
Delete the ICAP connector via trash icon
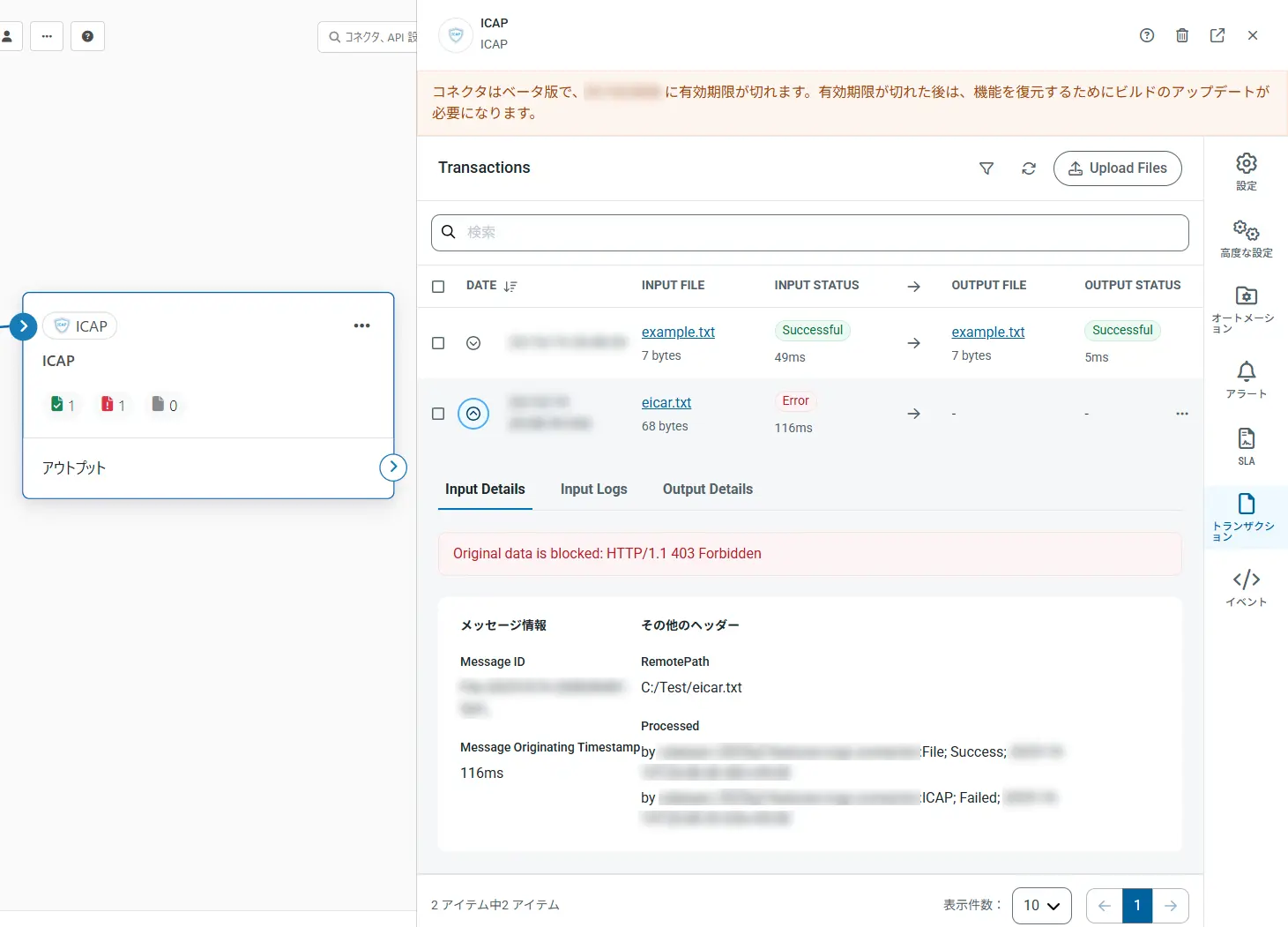coord(1182,35)
